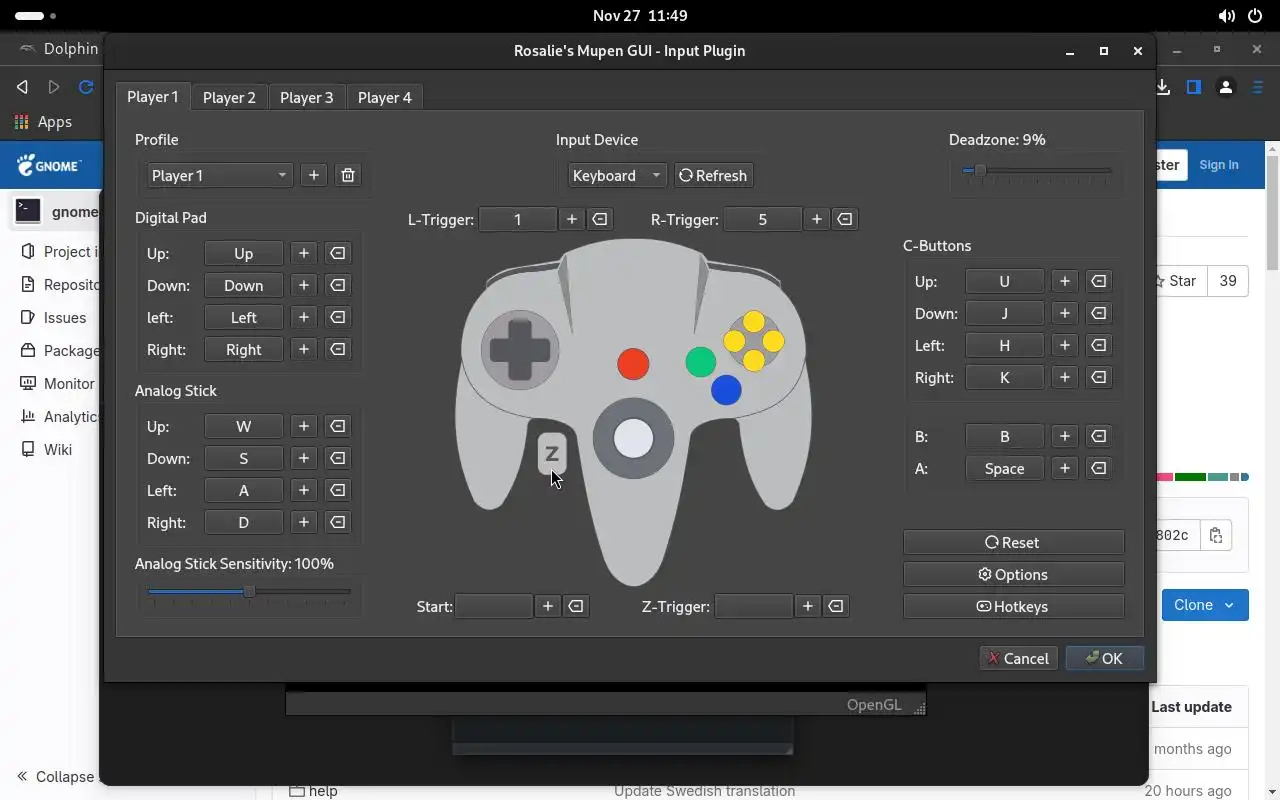This screenshot has height=800, width=1280.
Task: Clear binding for C-Buttons Down
Action: click(x=1099, y=313)
